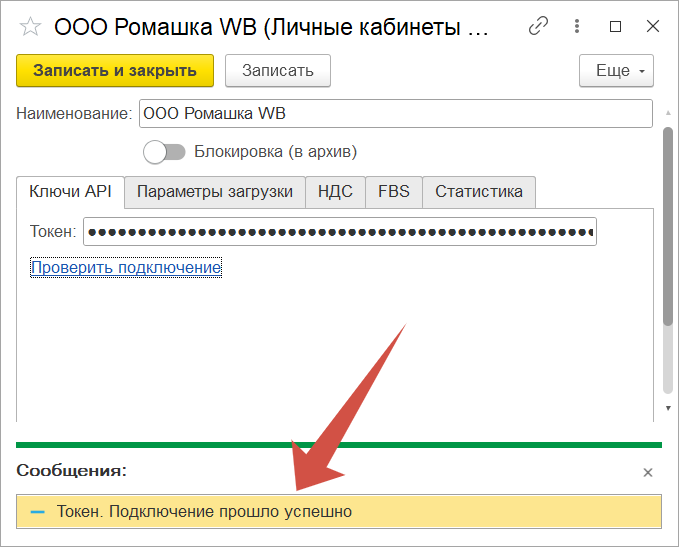Copy link to ООО Ромашка WB record
Viewport: 679px width, 547px height.
click(x=539, y=27)
